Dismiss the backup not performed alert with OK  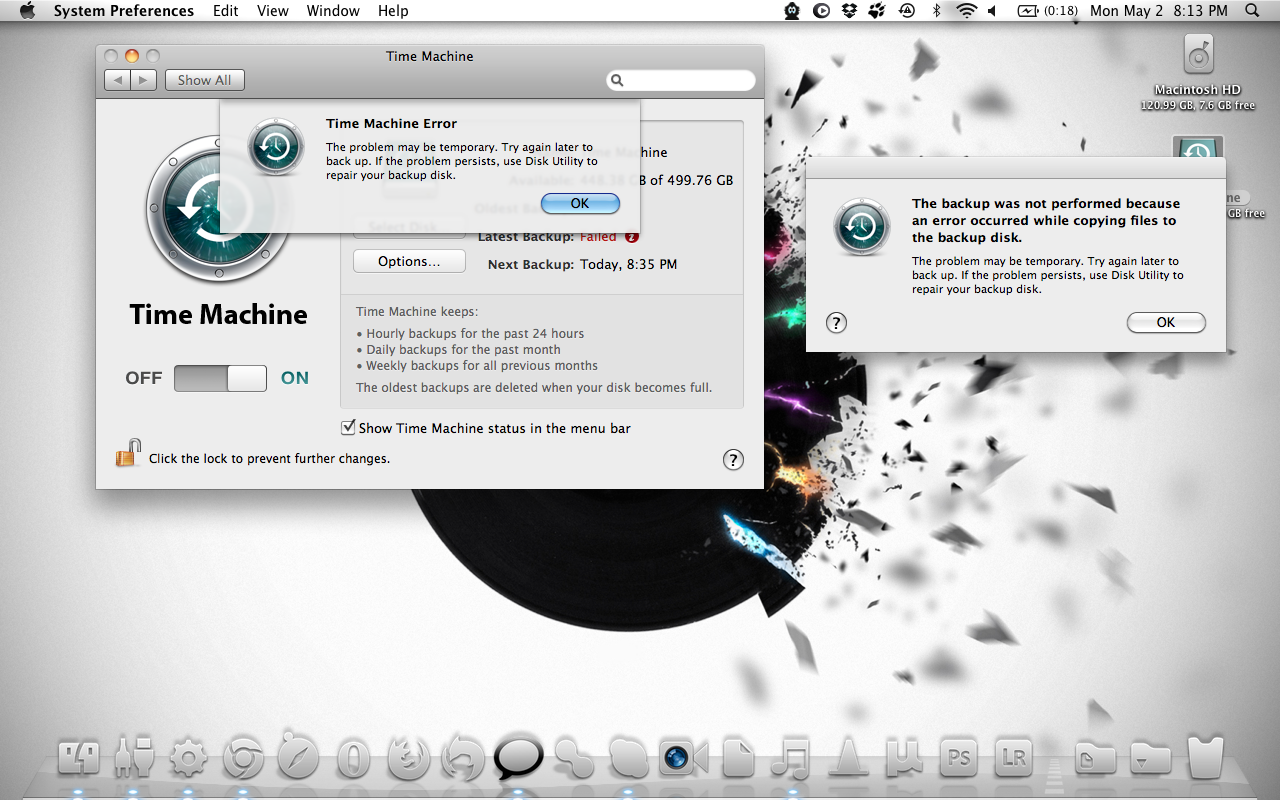[1166, 322]
